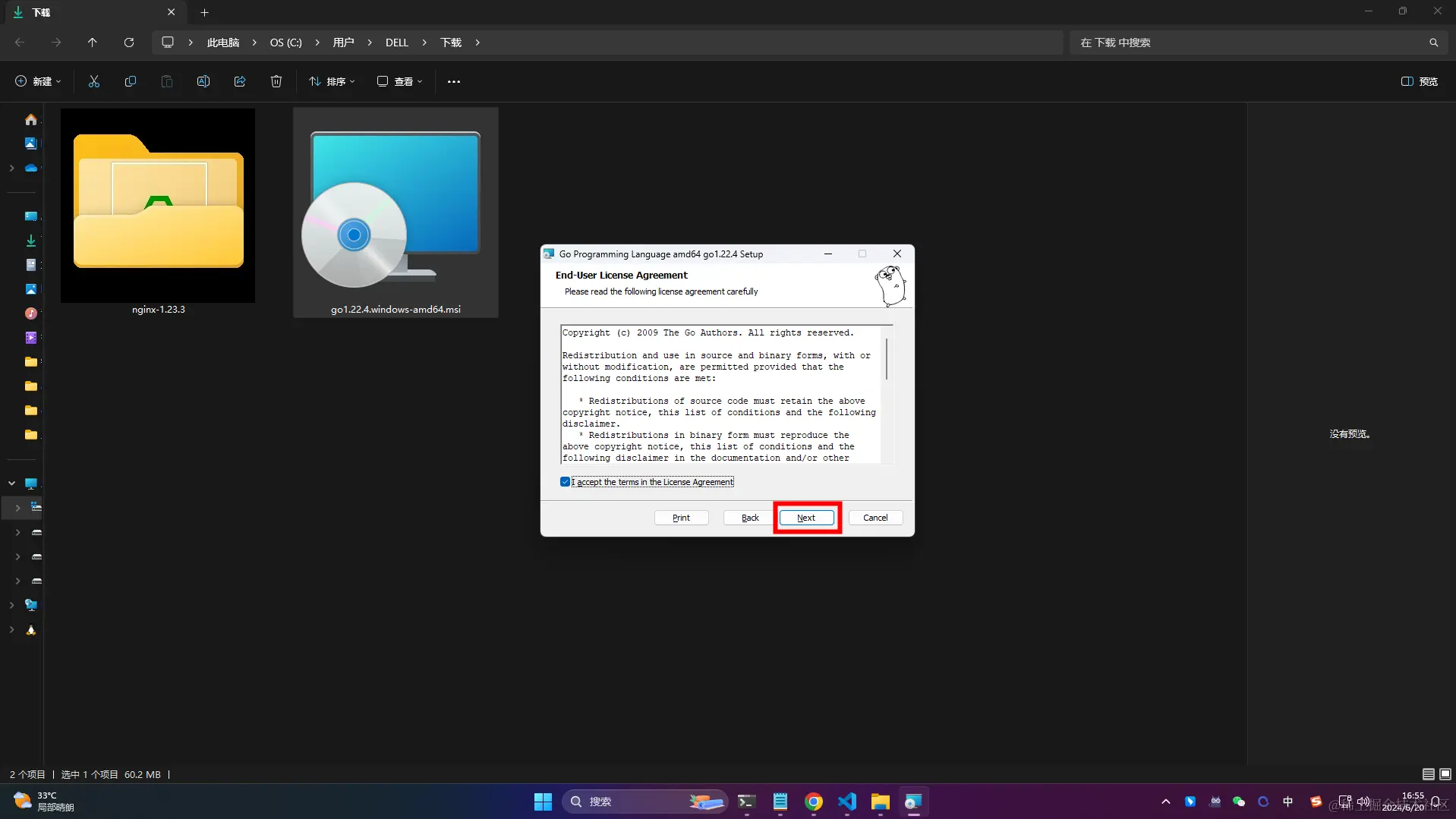Image resolution: width=1456 pixels, height=819 pixels.
Task: Click the Copy icon in Explorer toolbar
Action: pyautogui.click(x=131, y=81)
